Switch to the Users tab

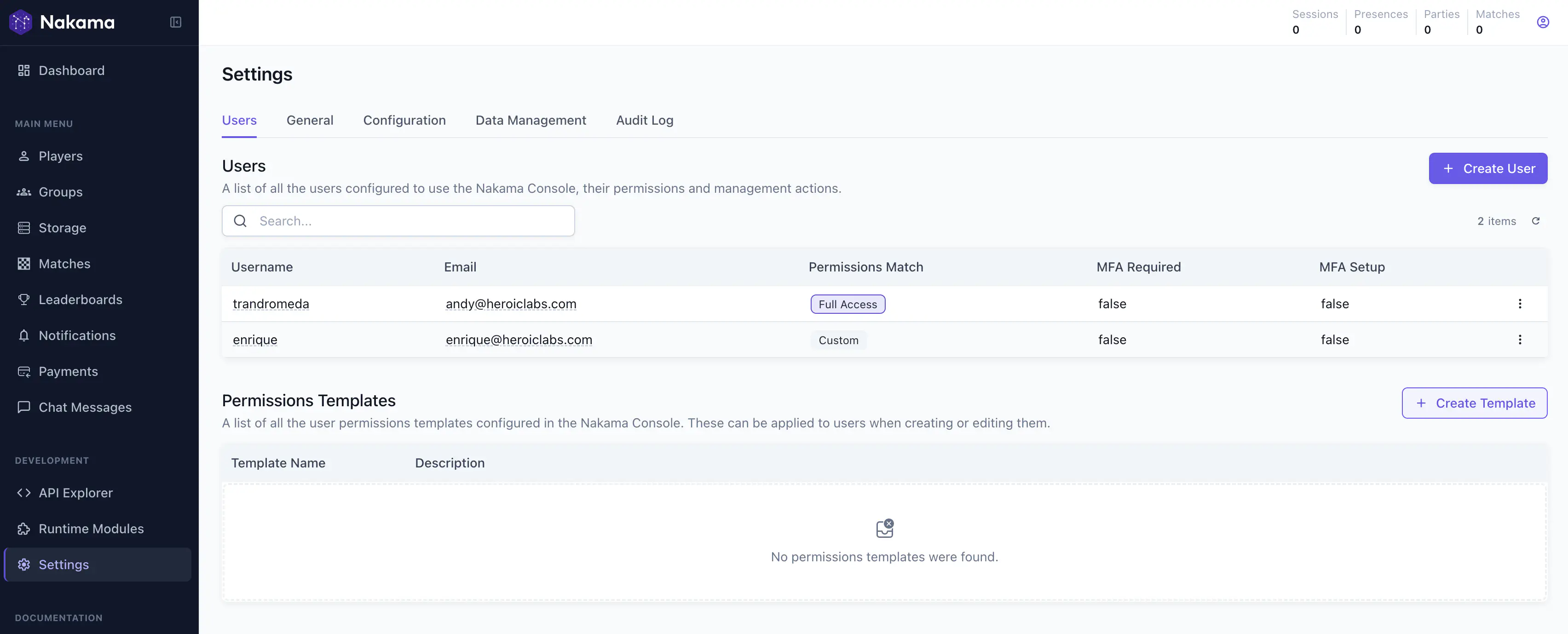point(239,121)
